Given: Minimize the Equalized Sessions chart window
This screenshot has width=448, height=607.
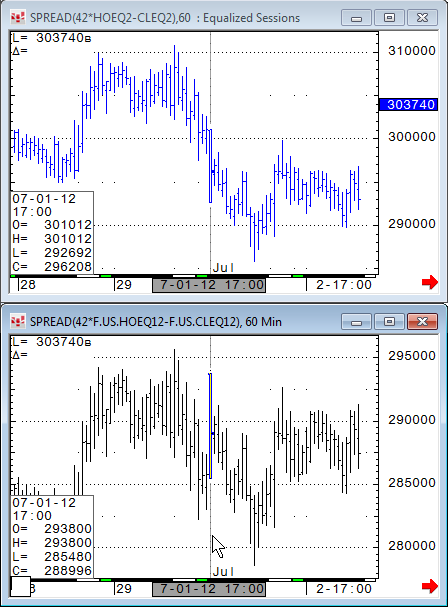Looking at the screenshot, I should 356,18.
